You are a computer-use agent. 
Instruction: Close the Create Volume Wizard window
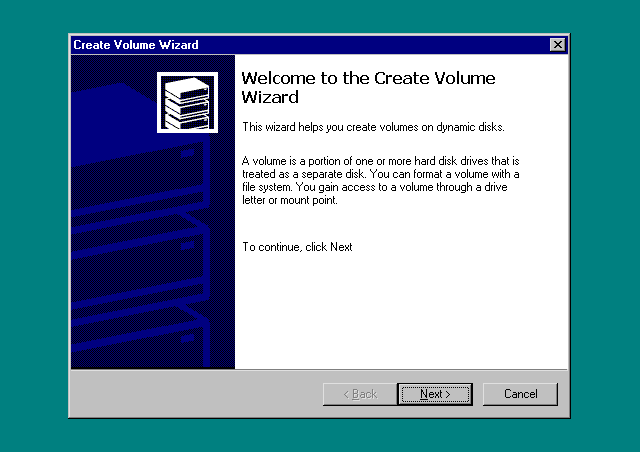(557, 45)
